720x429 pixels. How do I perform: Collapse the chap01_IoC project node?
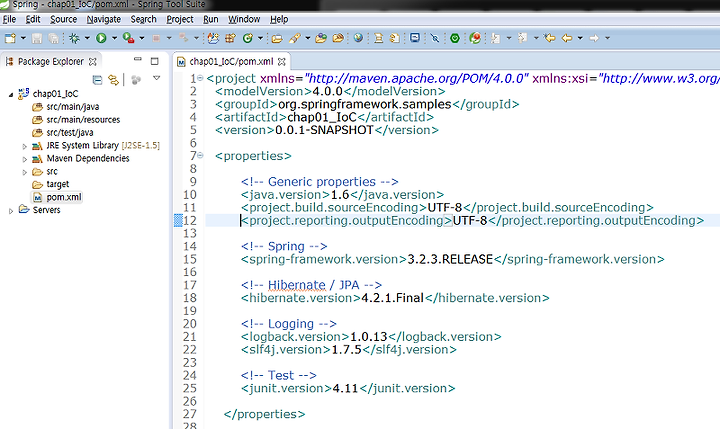pos(11,95)
